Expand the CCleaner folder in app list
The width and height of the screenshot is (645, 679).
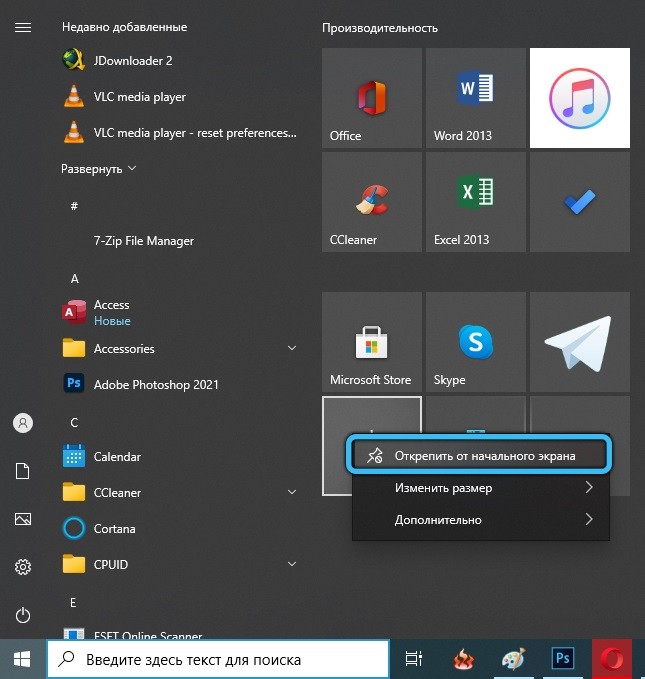pyautogui.click(x=292, y=492)
